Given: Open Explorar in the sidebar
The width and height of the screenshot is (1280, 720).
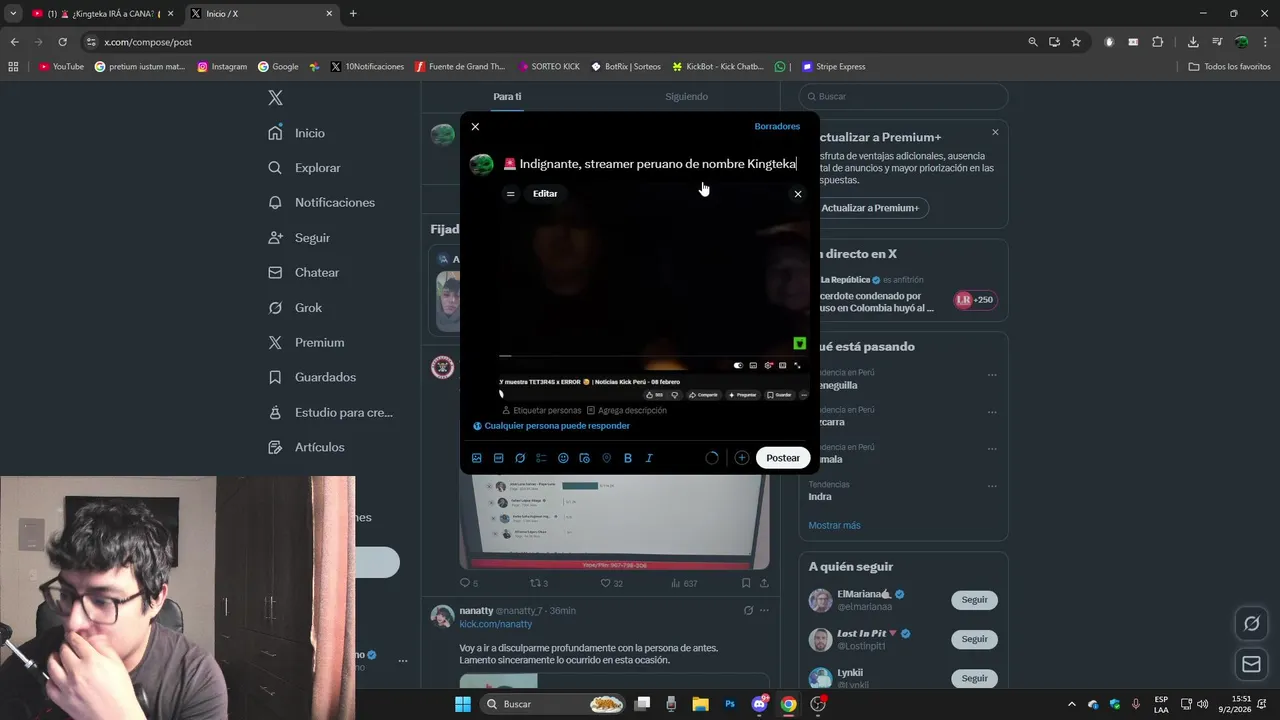Looking at the screenshot, I should coord(305,168).
